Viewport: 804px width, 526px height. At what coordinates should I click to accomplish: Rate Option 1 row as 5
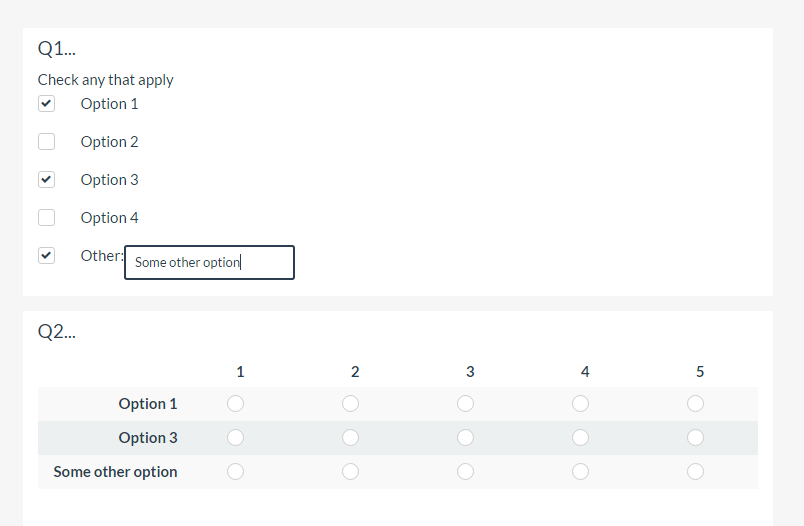[x=696, y=404]
